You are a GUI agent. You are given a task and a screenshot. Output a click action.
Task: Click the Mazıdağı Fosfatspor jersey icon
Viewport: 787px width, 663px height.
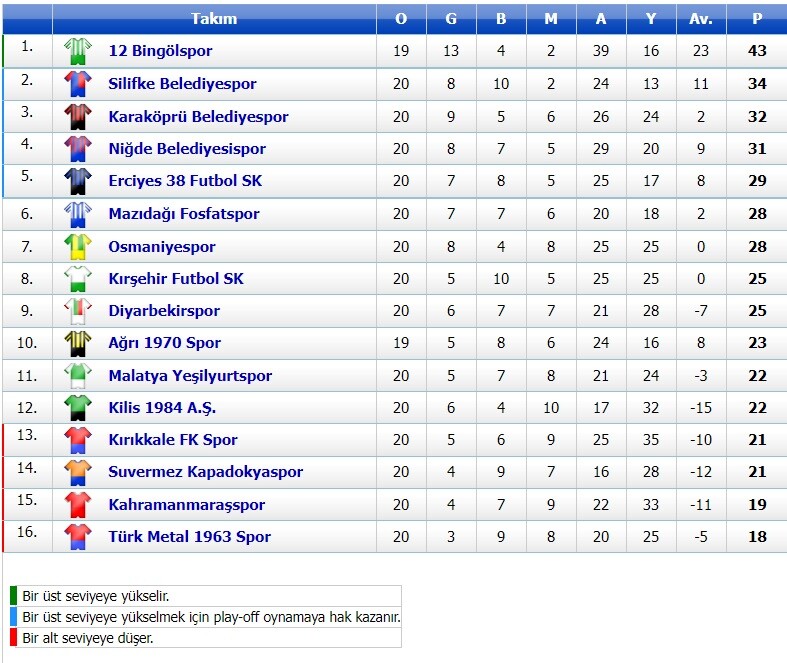click(77, 214)
